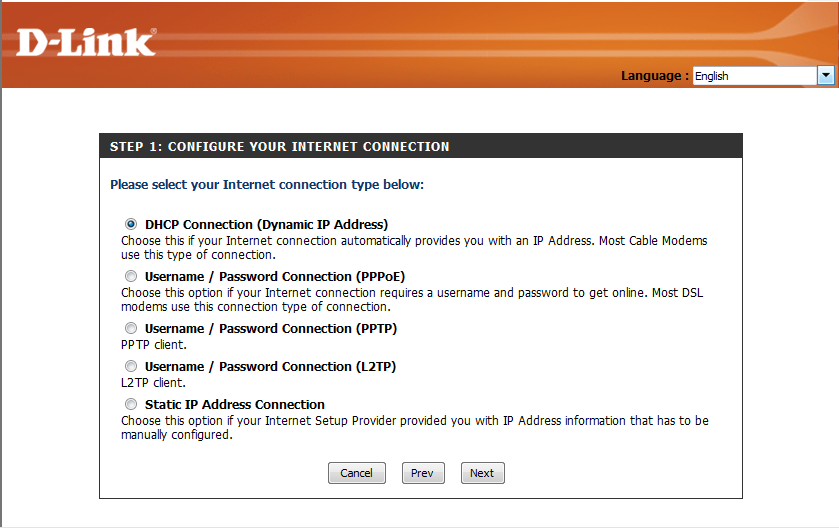
Task: Click the PPPoE description about DSL modems
Action: click(414, 299)
